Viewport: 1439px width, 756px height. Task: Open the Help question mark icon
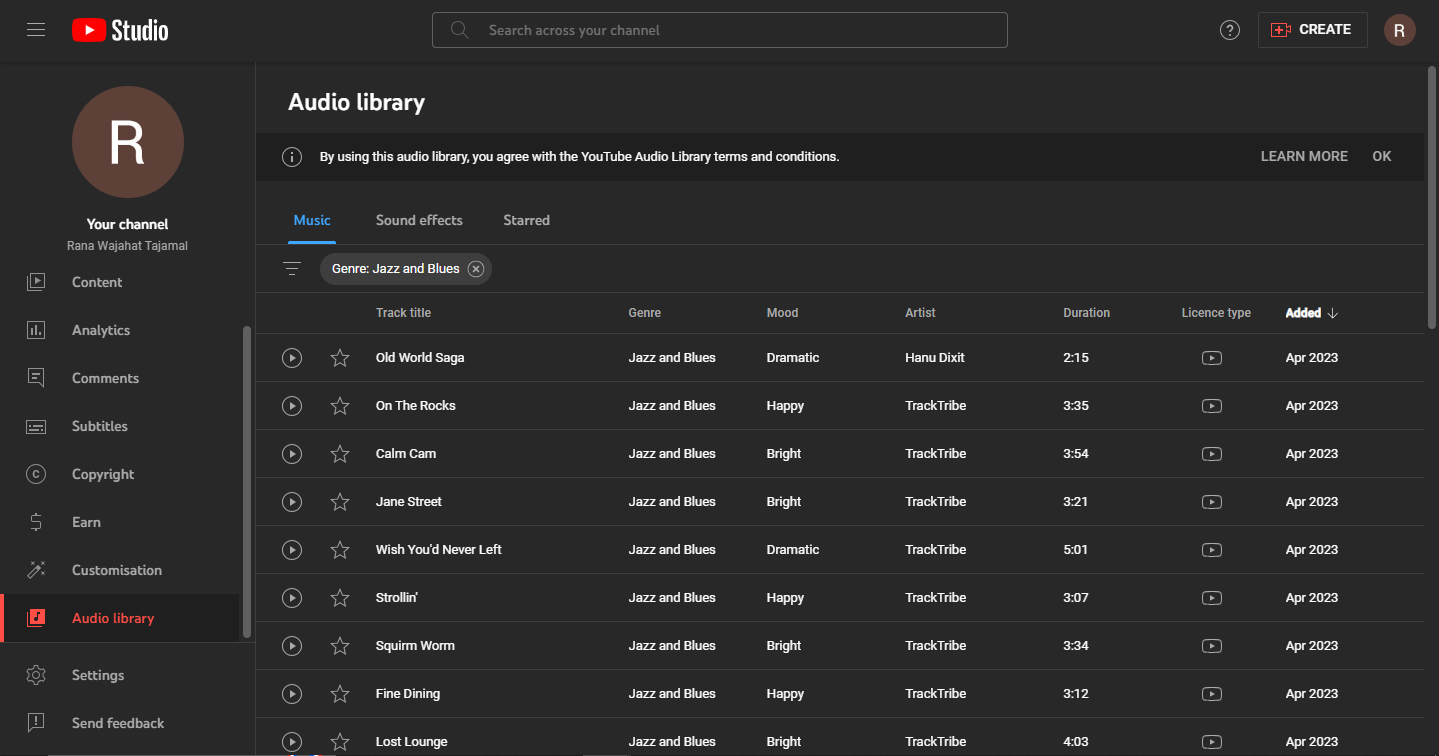1230,30
